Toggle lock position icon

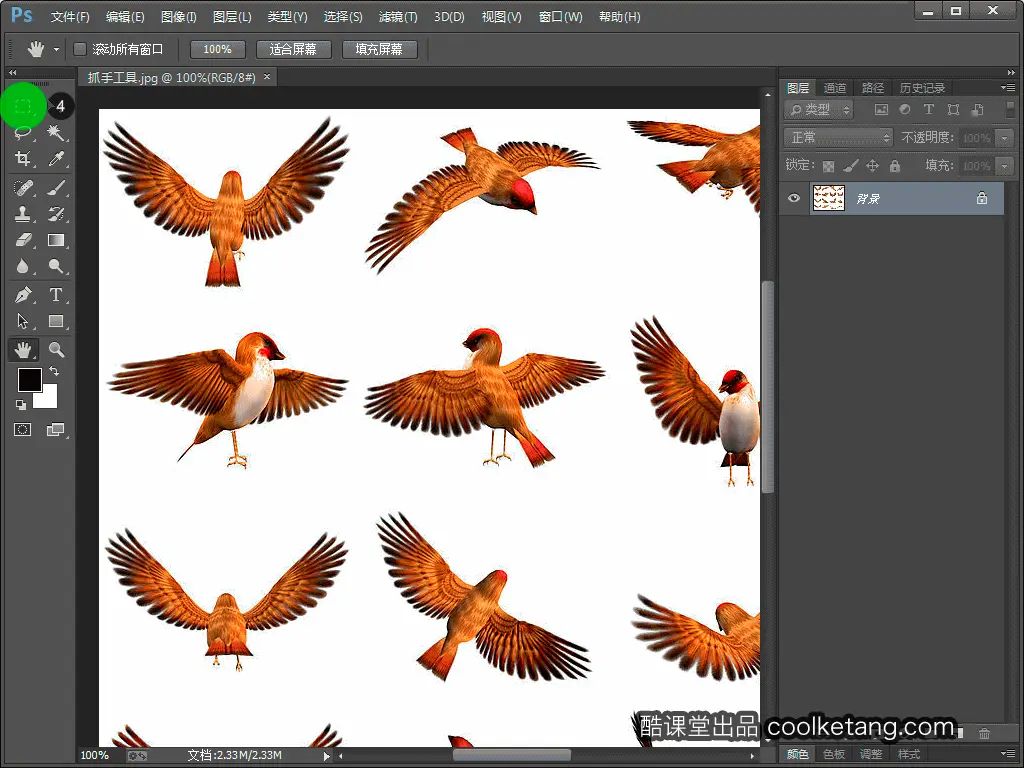[x=872, y=166]
